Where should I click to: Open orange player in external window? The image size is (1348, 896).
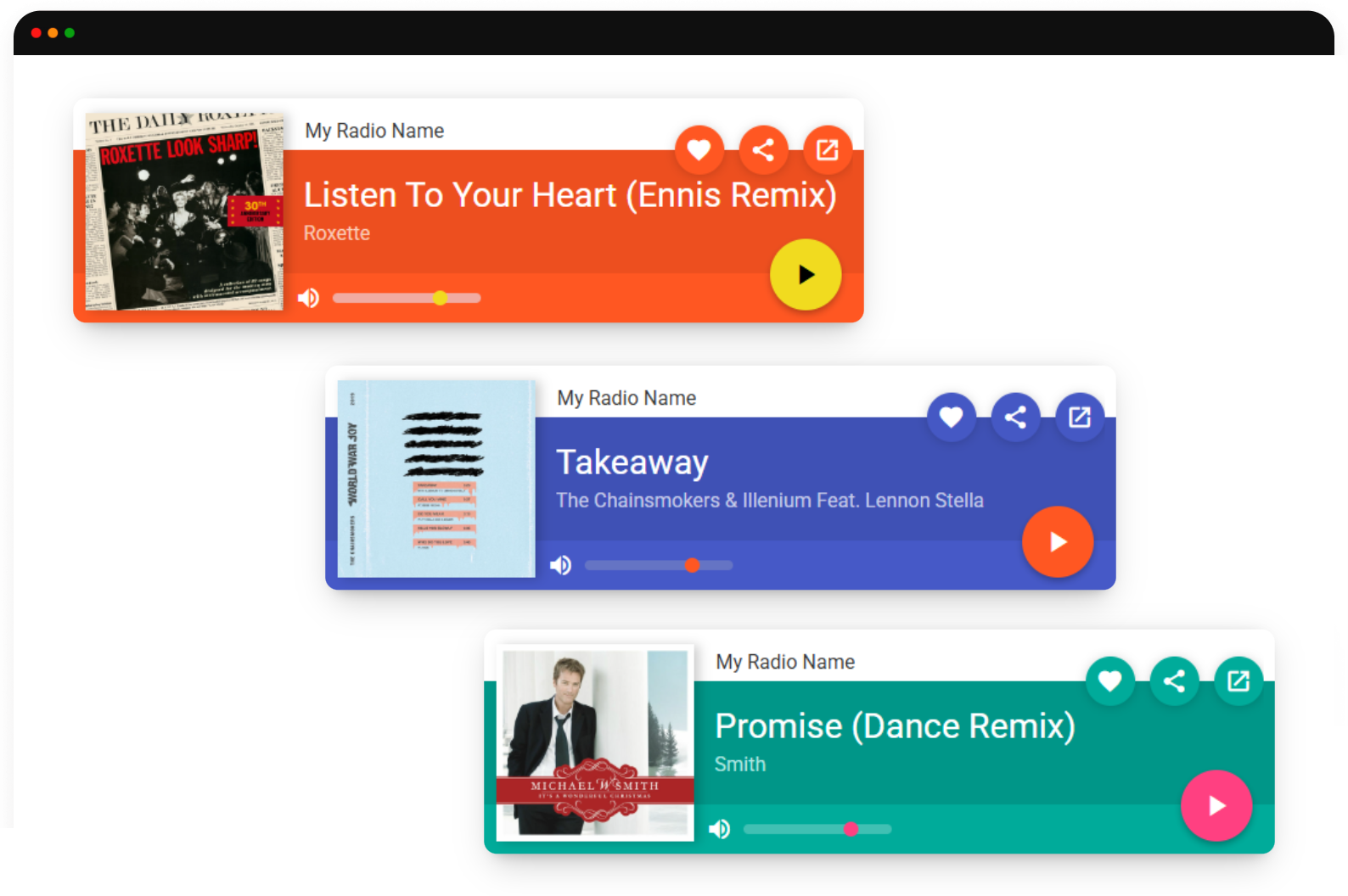click(828, 150)
